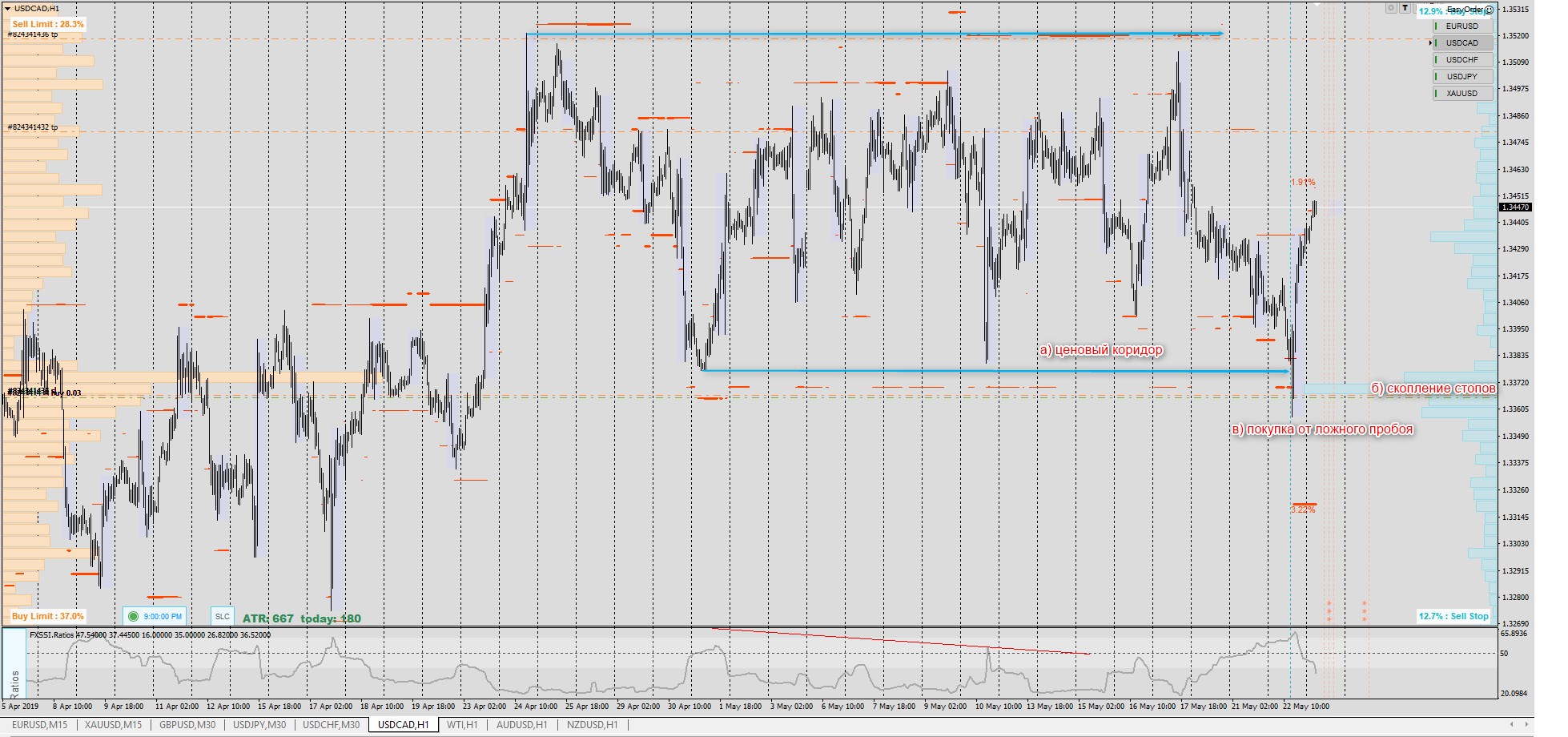The image size is (1568, 737).
Task: Click the 1.91% label on the chart
Action: click(x=1303, y=183)
